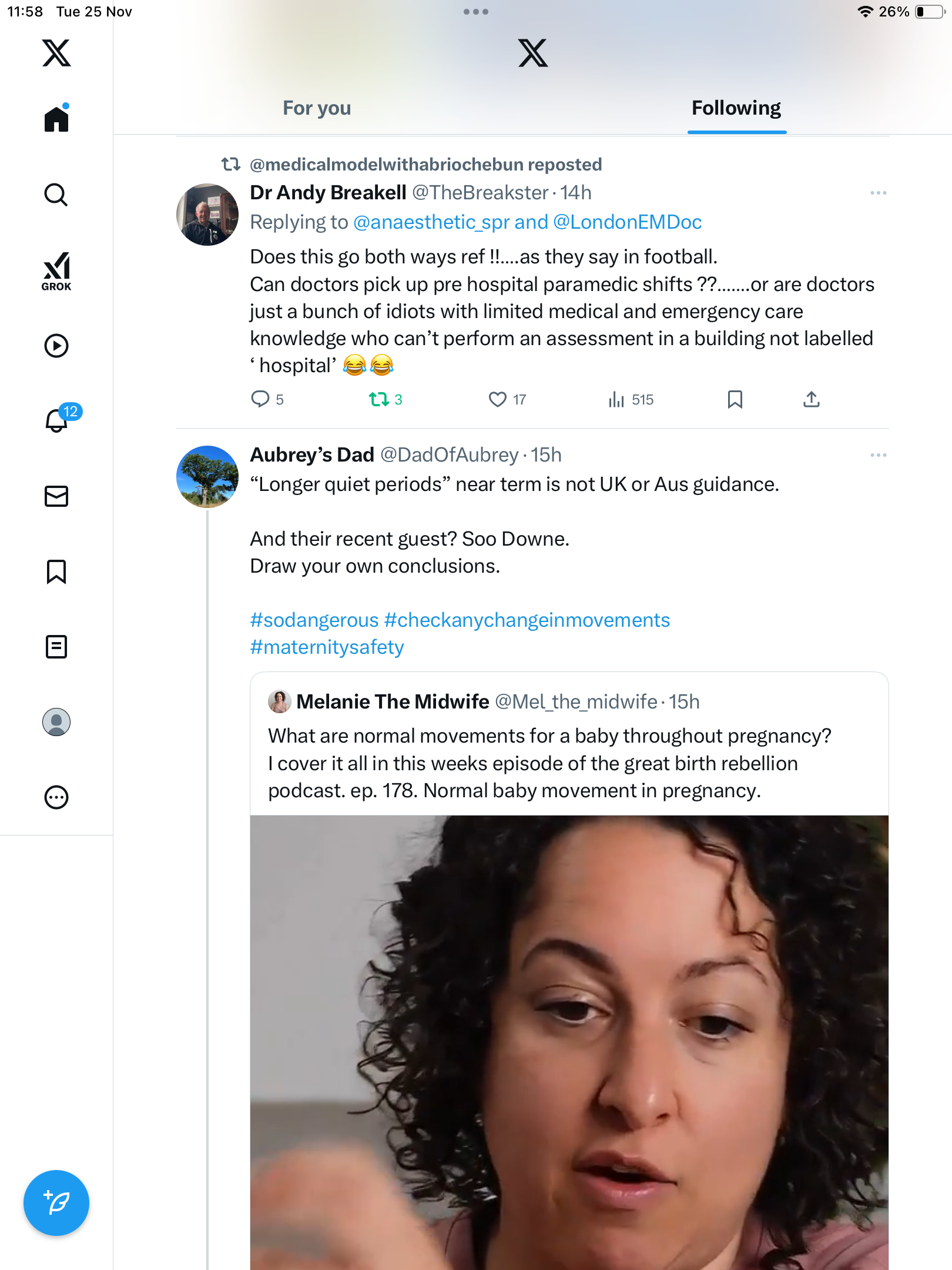952x1270 pixels.
Task: Open the @LondonEMDoc mention link
Action: pyautogui.click(x=627, y=222)
